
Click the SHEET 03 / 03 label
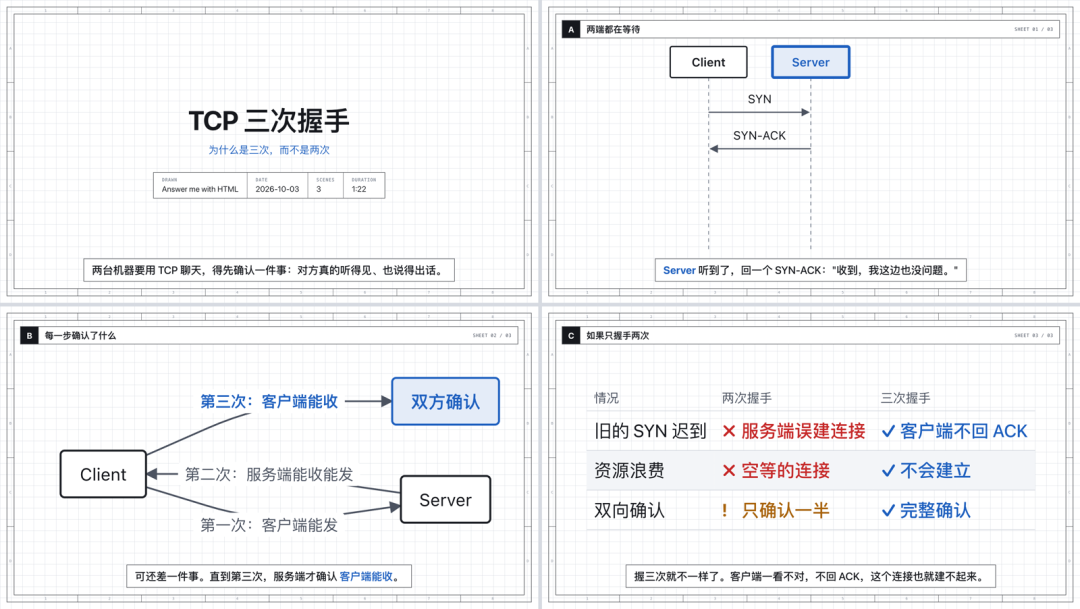click(1033, 336)
